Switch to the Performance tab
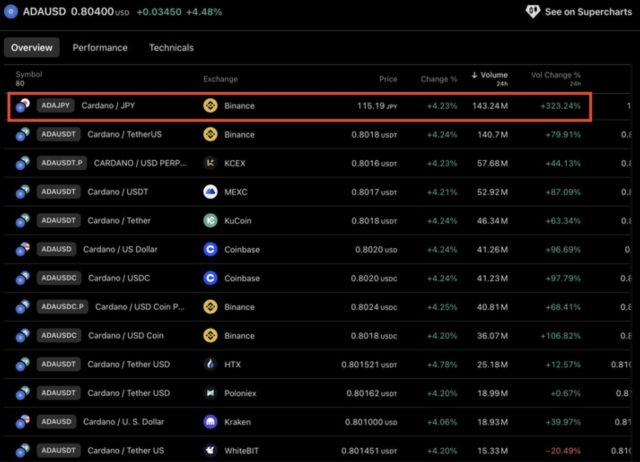Image resolution: width=640 pixels, height=462 pixels. click(x=100, y=48)
